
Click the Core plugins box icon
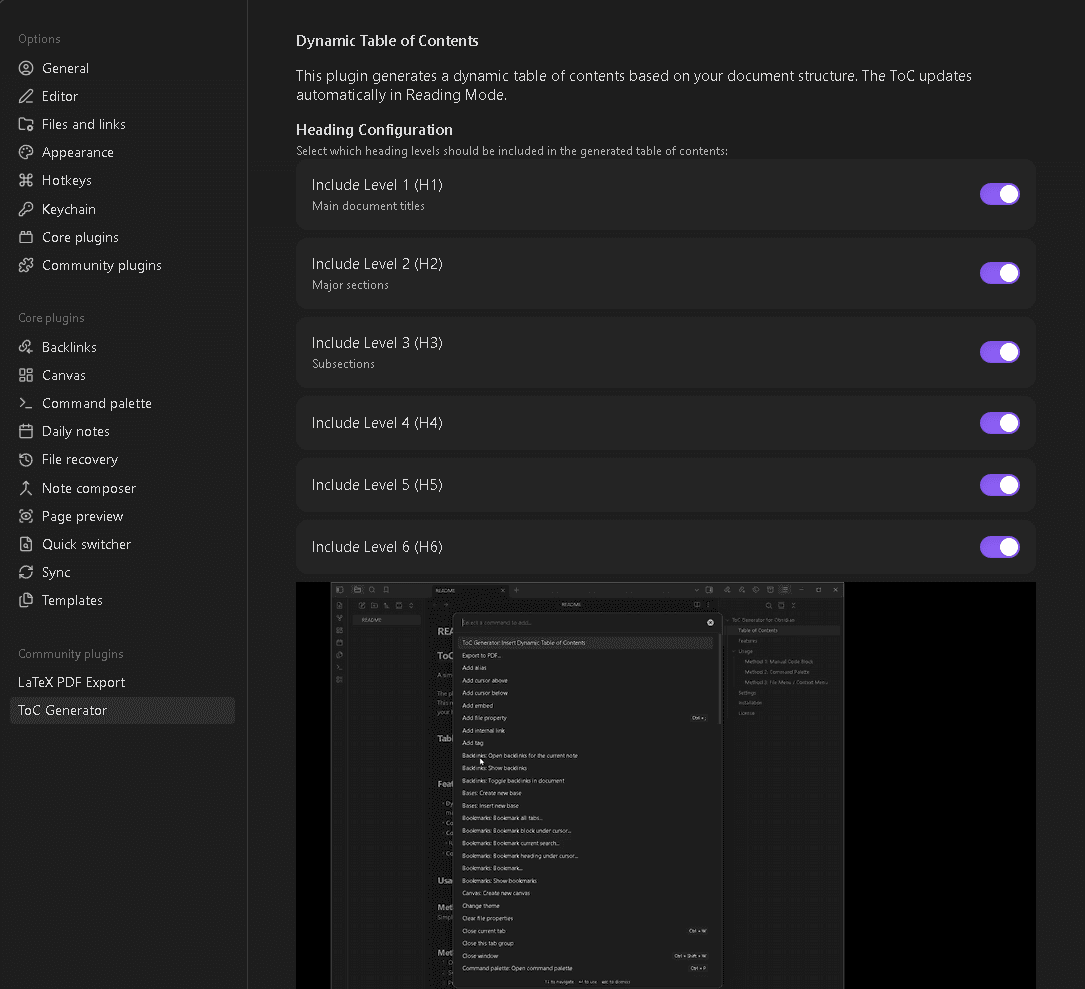point(26,237)
